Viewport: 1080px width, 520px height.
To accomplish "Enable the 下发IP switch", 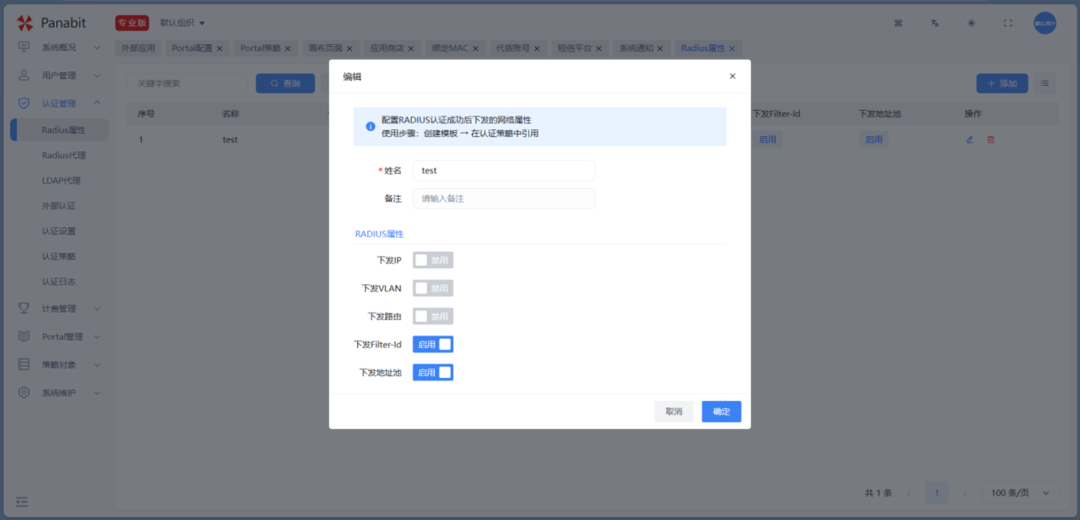I will [x=433, y=260].
